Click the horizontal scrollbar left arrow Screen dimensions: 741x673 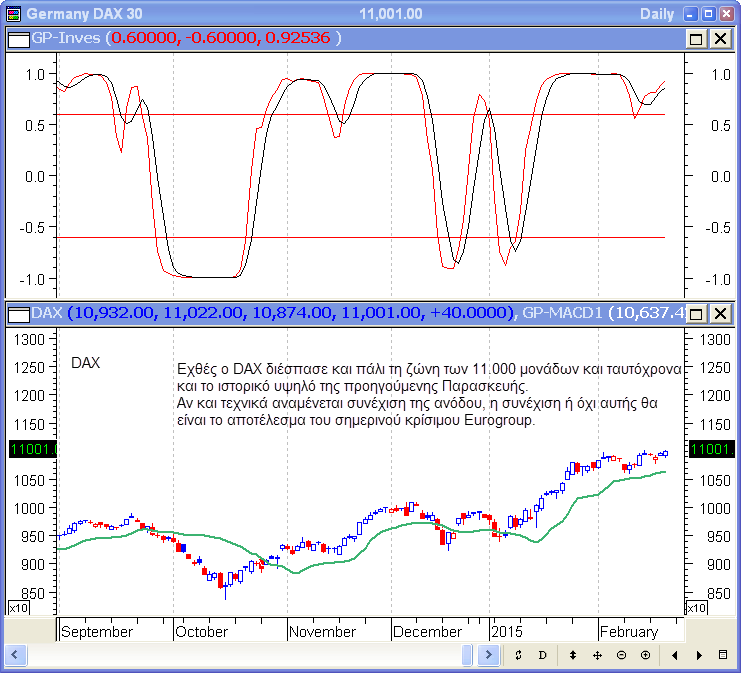click(x=15, y=655)
